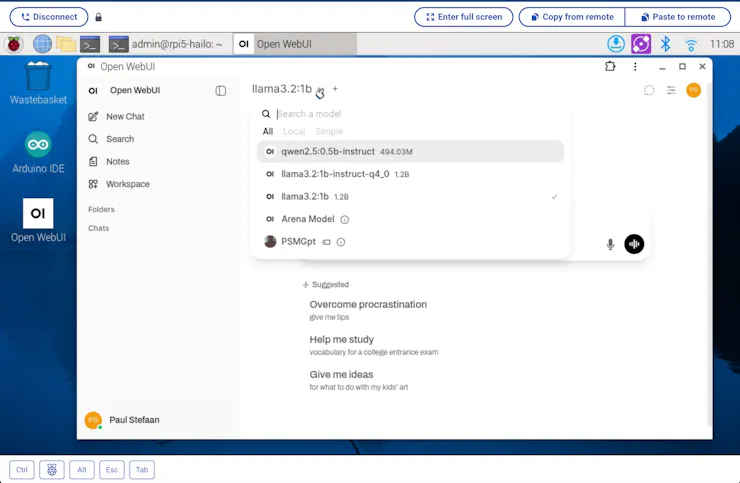
Task: Open the purple tray application icon
Action: click(641, 44)
